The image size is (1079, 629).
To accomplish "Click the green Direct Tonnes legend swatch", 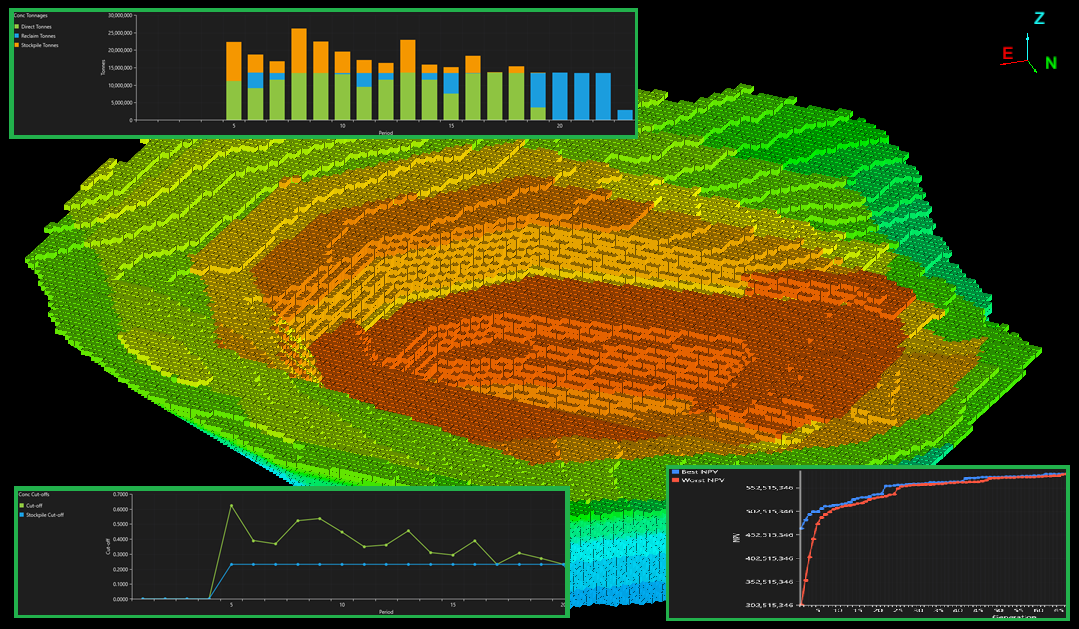I will pos(17,27).
